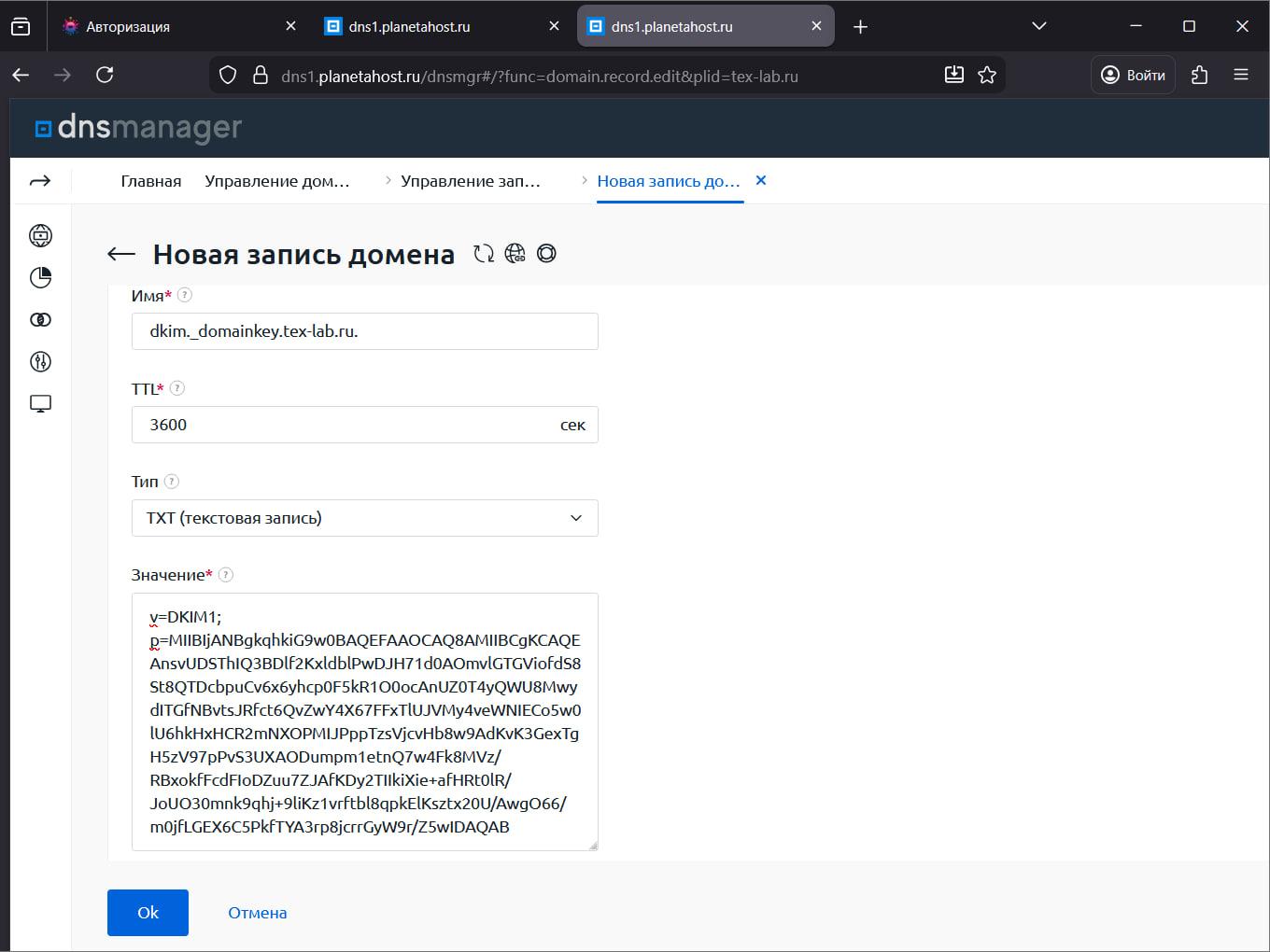
Task: Open the browser hamburger menu
Action: point(1241,75)
